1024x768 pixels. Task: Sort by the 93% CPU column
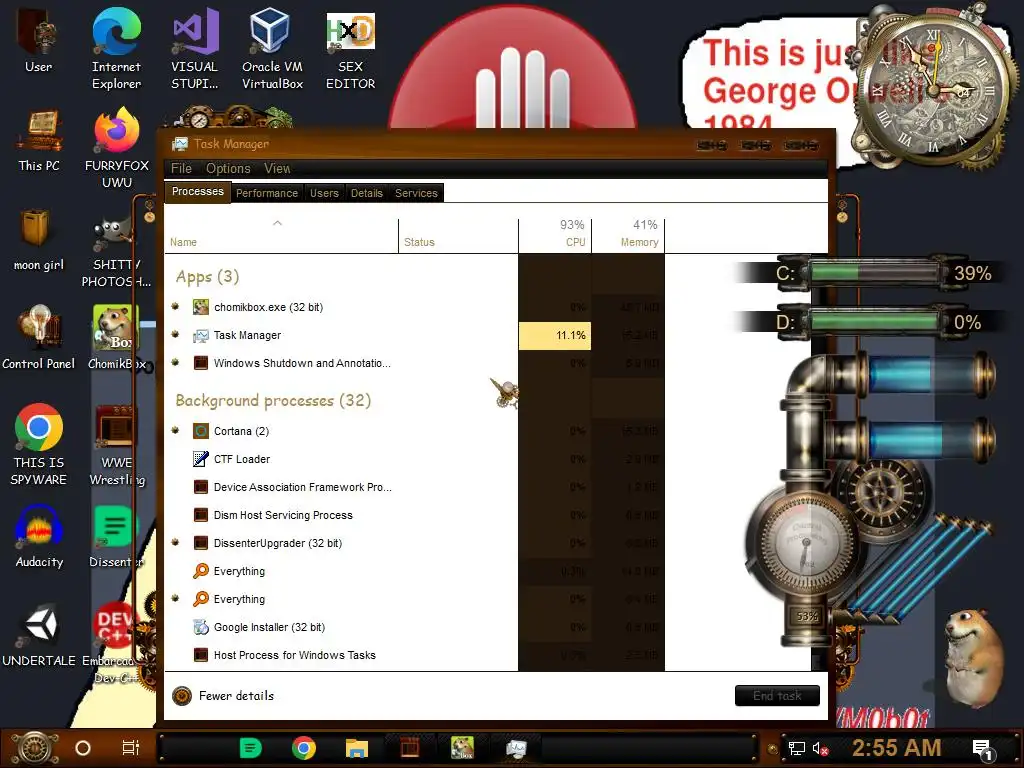point(555,236)
